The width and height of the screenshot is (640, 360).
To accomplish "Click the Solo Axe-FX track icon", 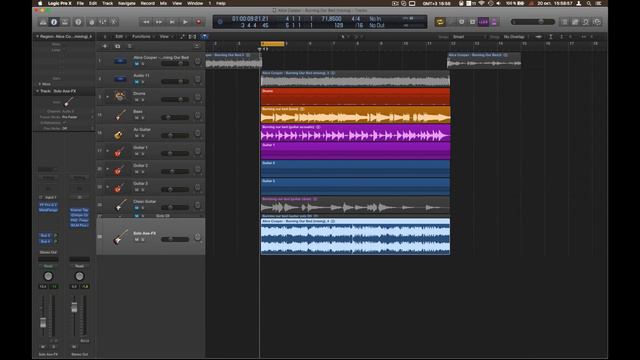I will [x=120, y=236].
